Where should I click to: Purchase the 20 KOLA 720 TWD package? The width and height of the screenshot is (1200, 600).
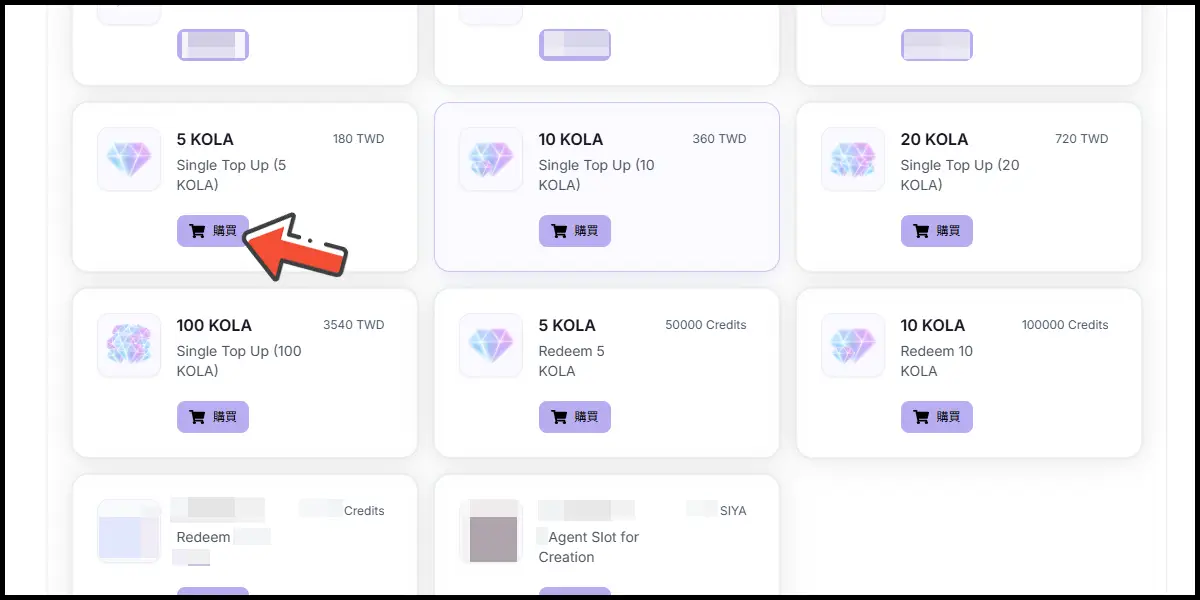click(x=937, y=231)
